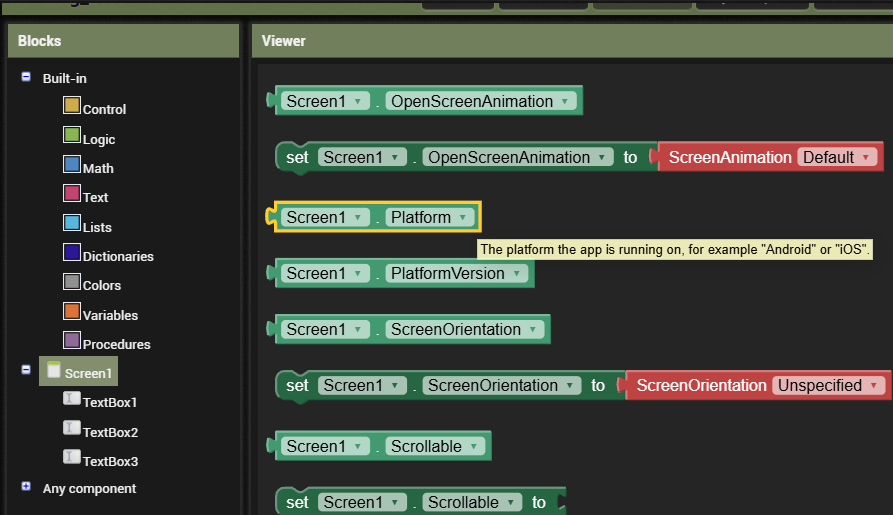The image size is (893, 515).
Task: Collapse the Screen1 component tree
Action: coord(26,369)
